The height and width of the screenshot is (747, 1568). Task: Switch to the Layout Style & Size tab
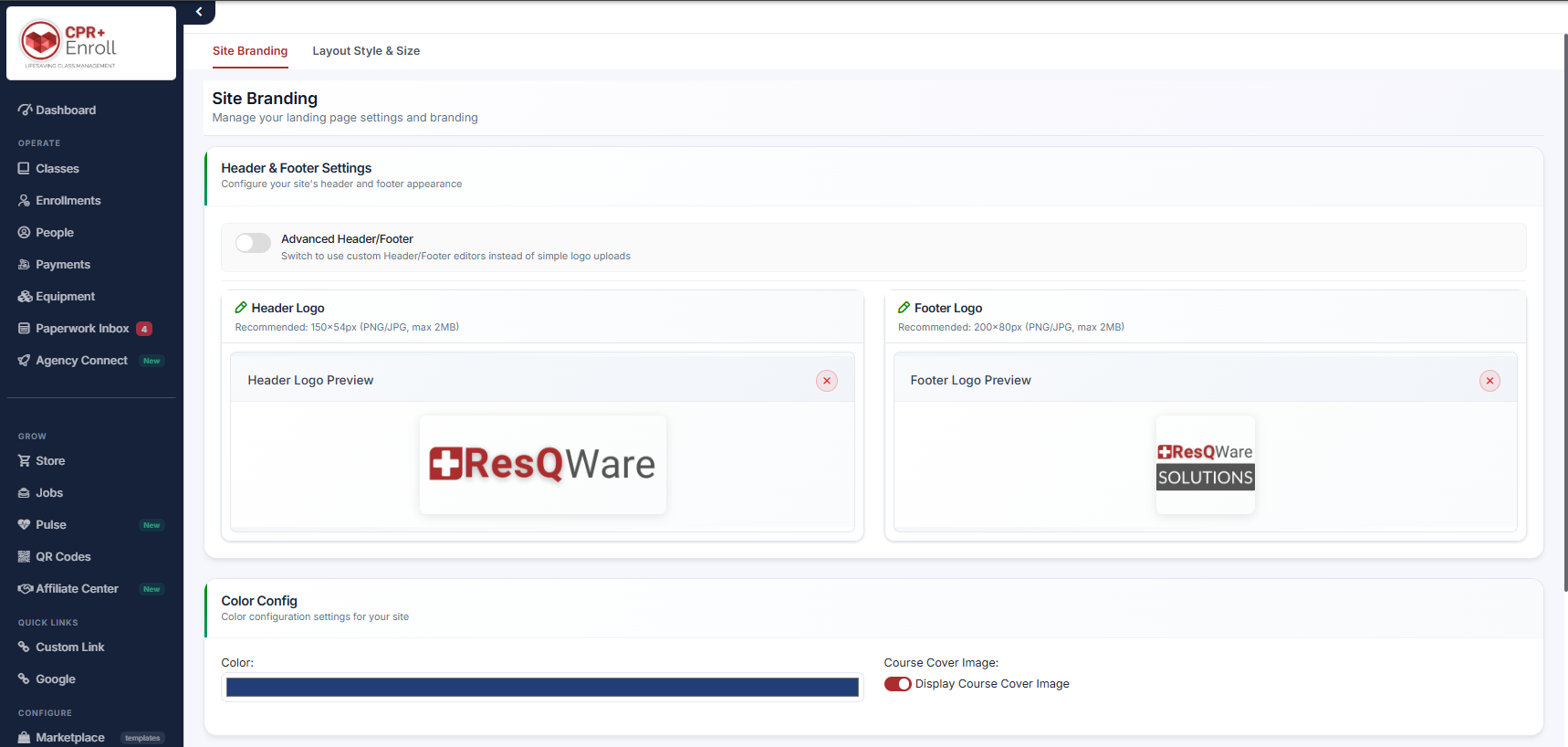(366, 51)
